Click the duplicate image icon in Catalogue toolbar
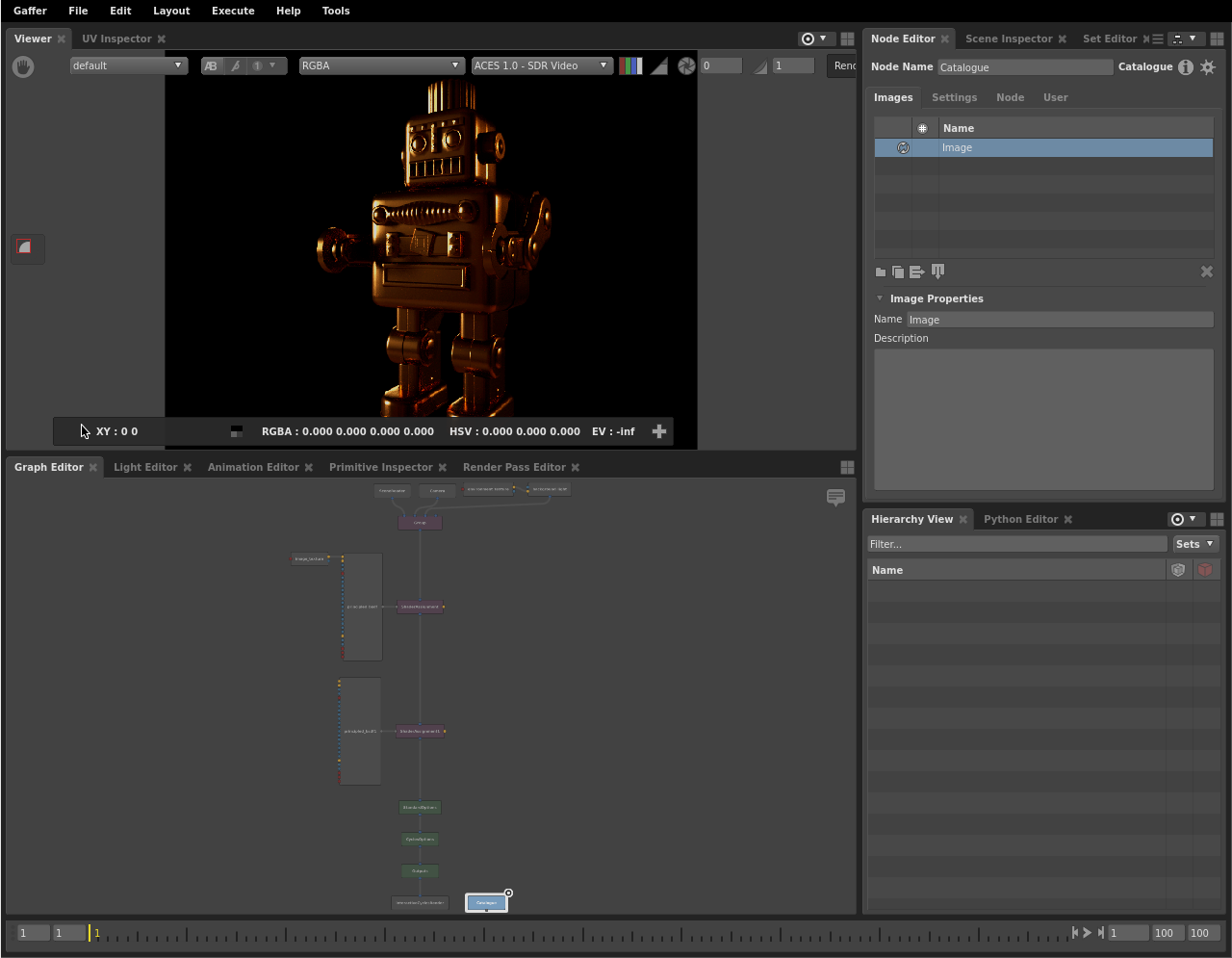1232x958 pixels. tap(898, 272)
